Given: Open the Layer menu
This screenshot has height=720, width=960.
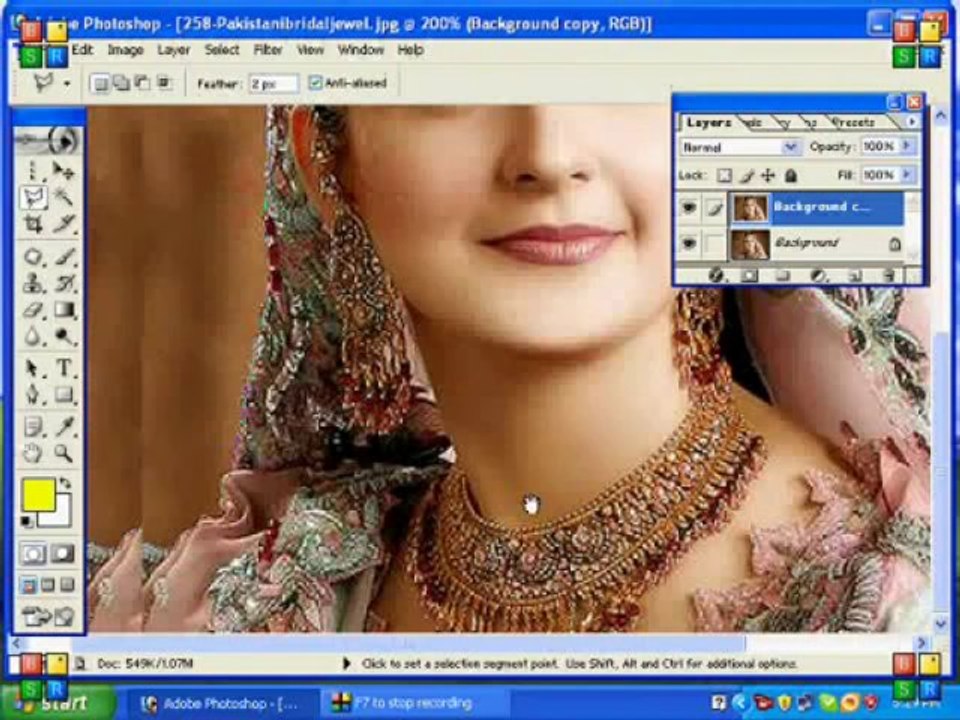Looking at the screenshot, I should pos(173,50).
